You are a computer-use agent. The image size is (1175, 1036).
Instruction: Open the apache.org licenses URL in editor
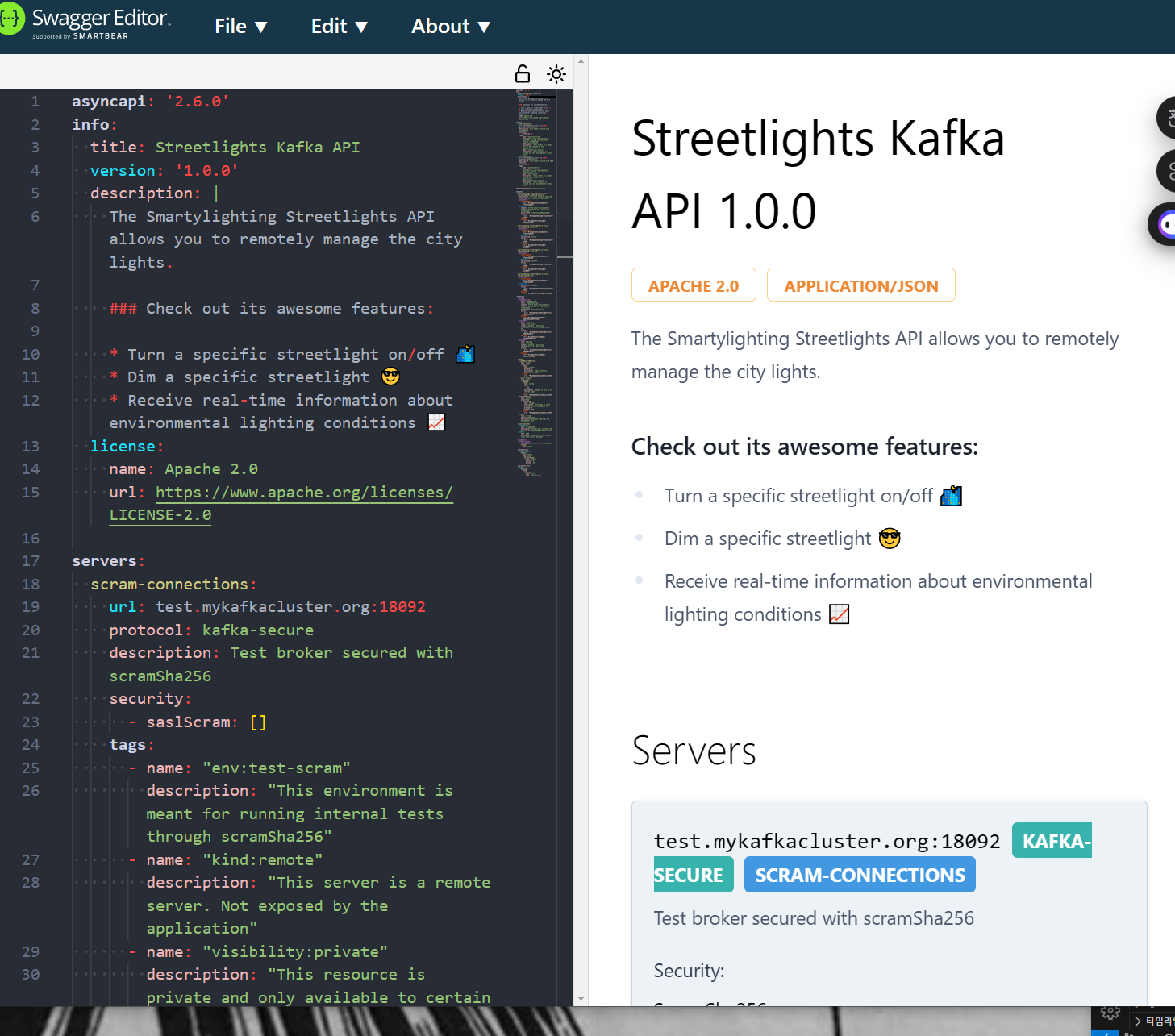coord(304,493)
